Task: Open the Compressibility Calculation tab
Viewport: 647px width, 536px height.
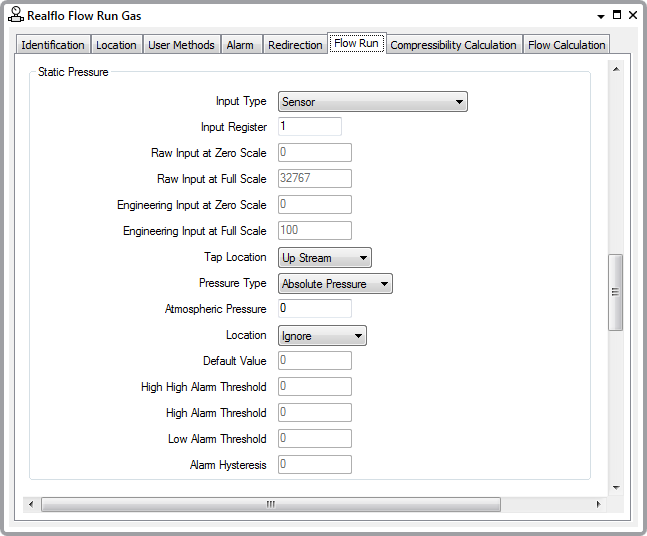Action: pyautogui.click(x=453, y=45)
